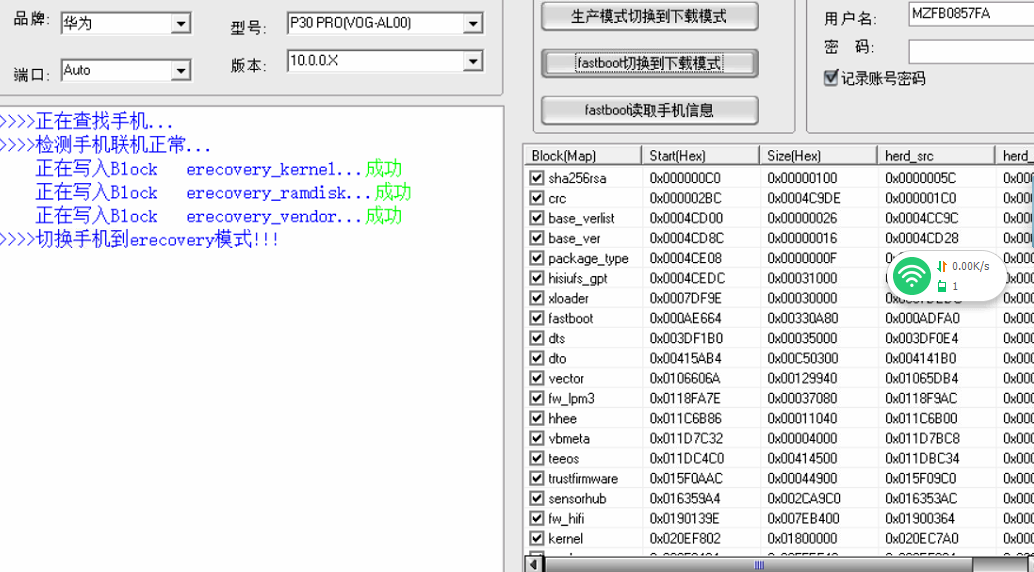
Task: Focus the 用户名 username field
Action: [971, 13]
